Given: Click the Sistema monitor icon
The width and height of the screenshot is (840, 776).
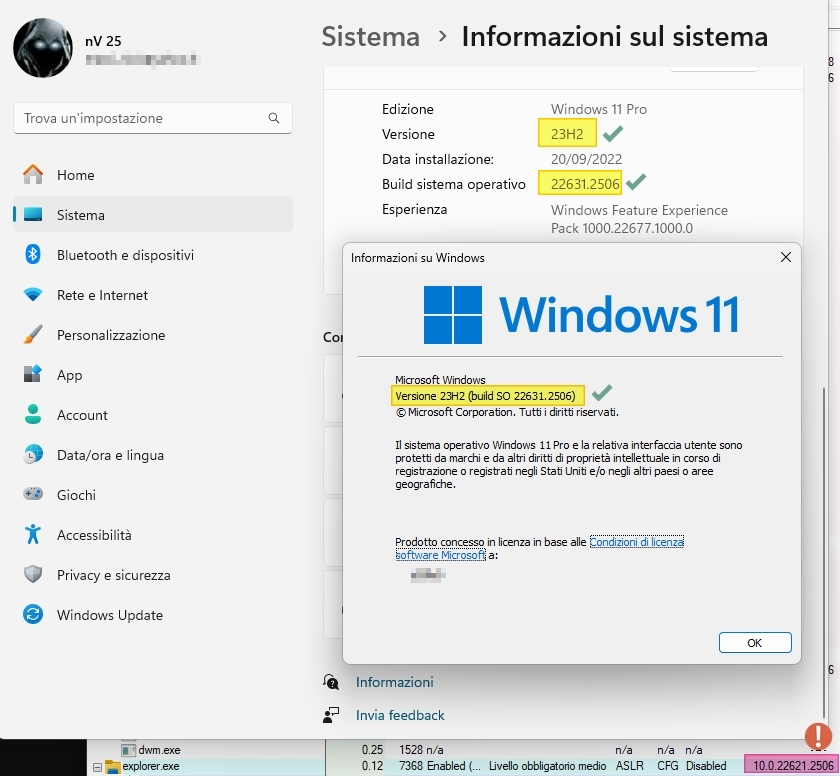Looking at the screenshot, I should coord(33,215).
